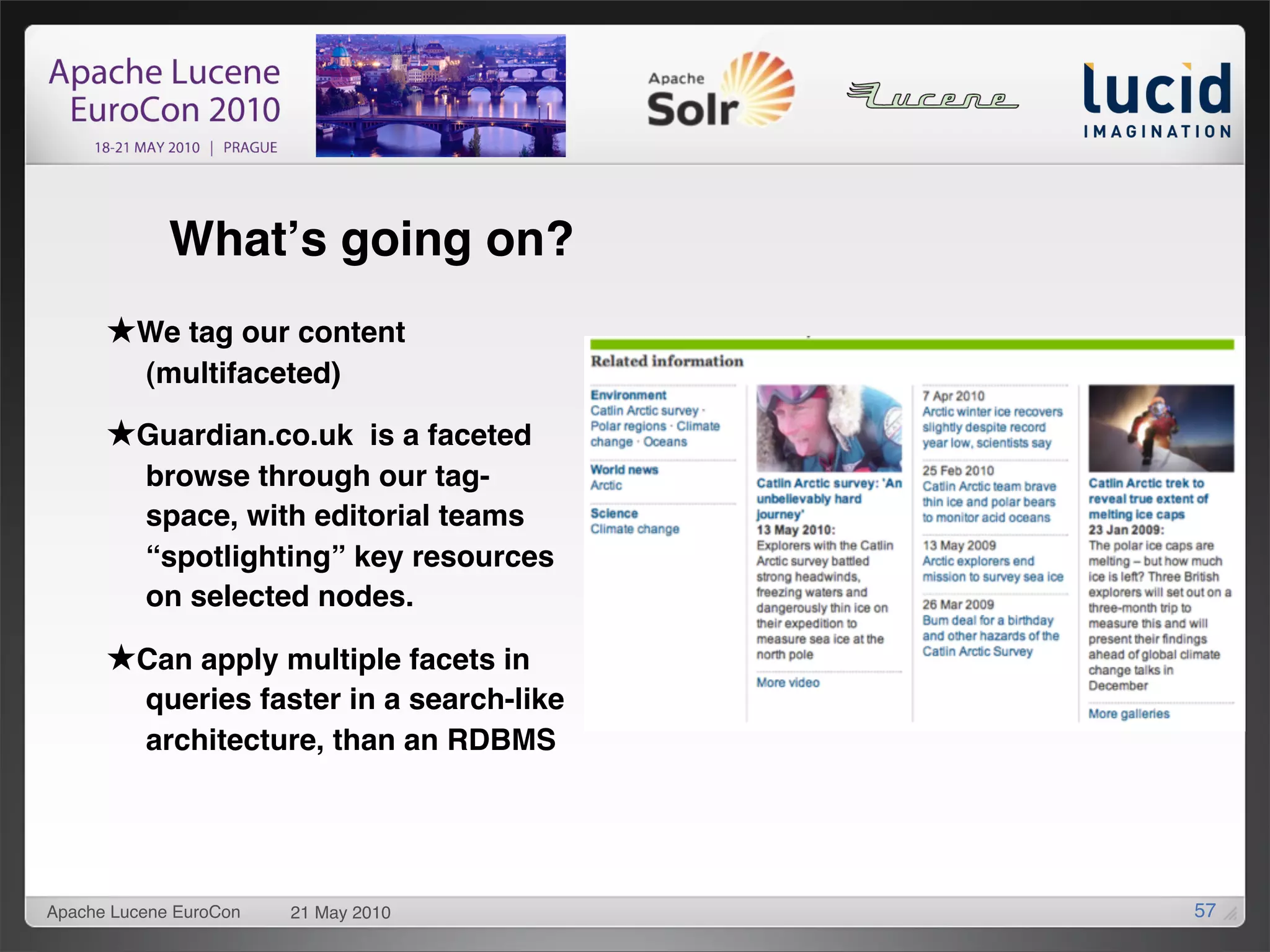1270x952 pixels.
Task: Click the '26 Mar 2009' date
Action: [957, 604]
